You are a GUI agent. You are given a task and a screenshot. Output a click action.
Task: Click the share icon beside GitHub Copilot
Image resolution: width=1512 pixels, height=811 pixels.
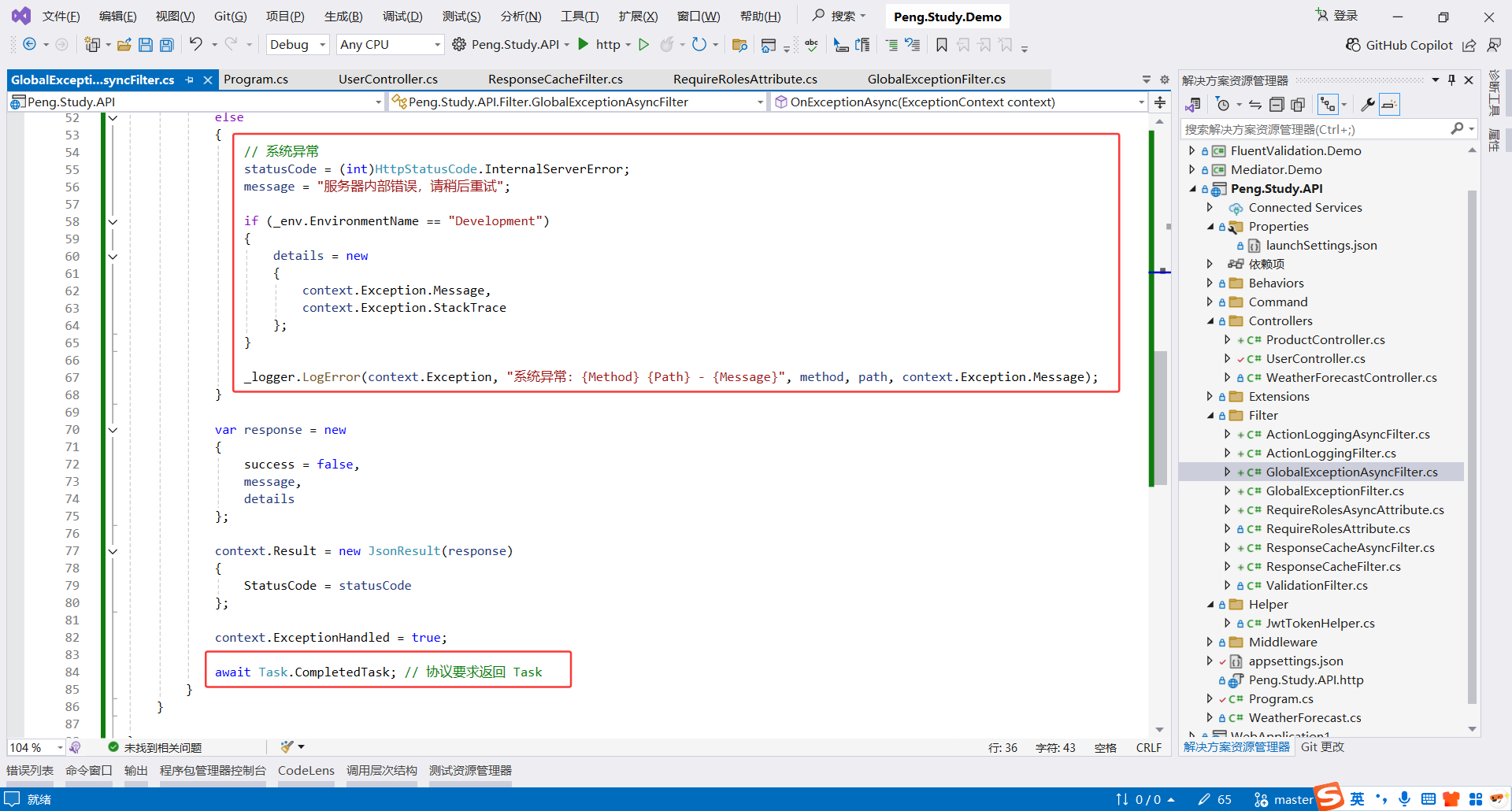coord(1469,46)
